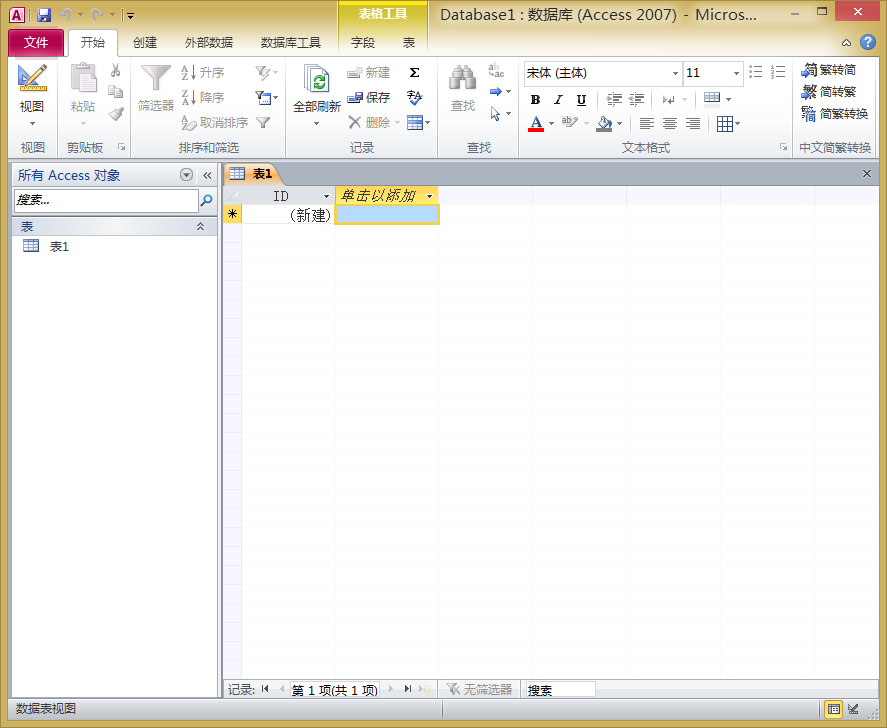Click 简繁转换 conversion button
The width and height of the screenshot is (887, 728).
835,114
